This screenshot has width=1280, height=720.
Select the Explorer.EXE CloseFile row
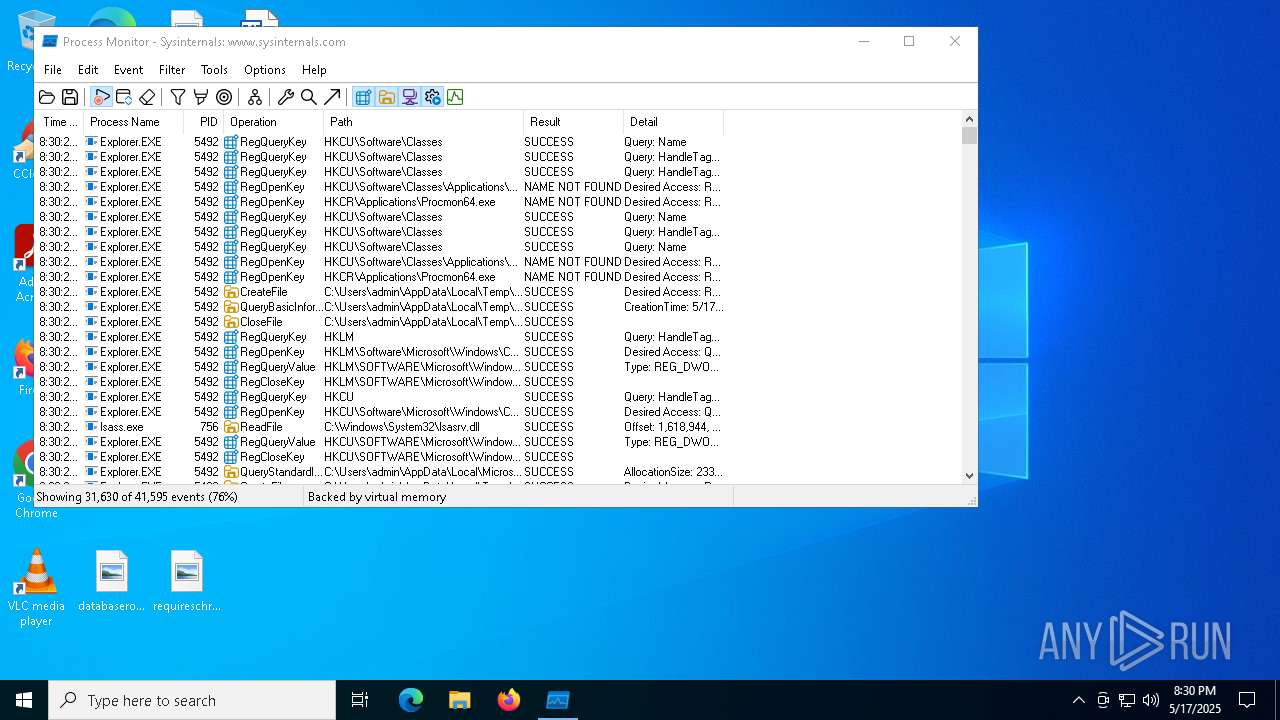[380, 322]
